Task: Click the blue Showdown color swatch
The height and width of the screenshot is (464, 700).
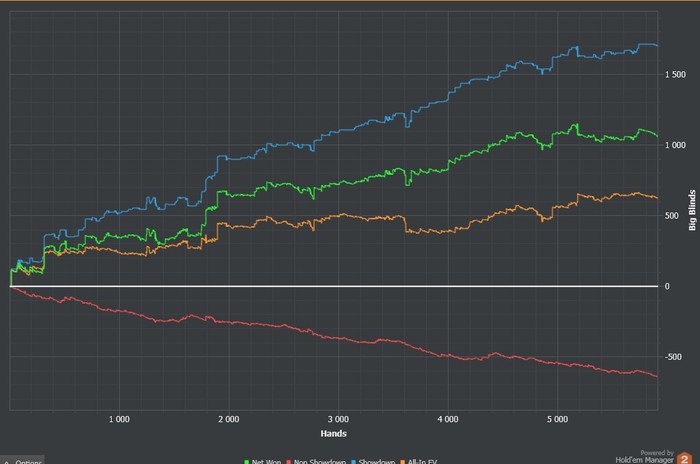Action: click(x=354, y=462)
